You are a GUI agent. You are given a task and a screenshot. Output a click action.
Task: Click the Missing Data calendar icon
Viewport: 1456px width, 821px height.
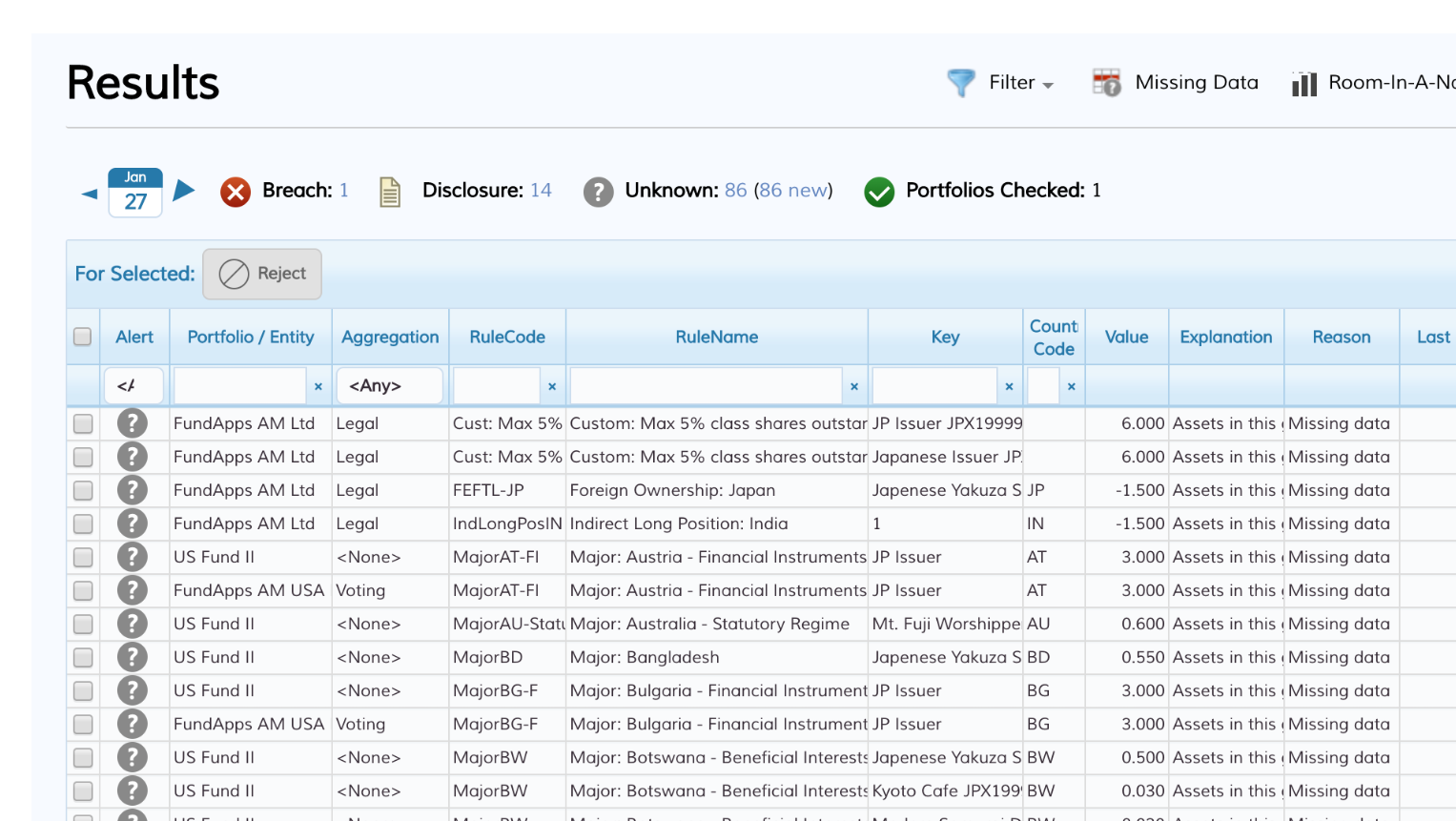coord(1107,83)
